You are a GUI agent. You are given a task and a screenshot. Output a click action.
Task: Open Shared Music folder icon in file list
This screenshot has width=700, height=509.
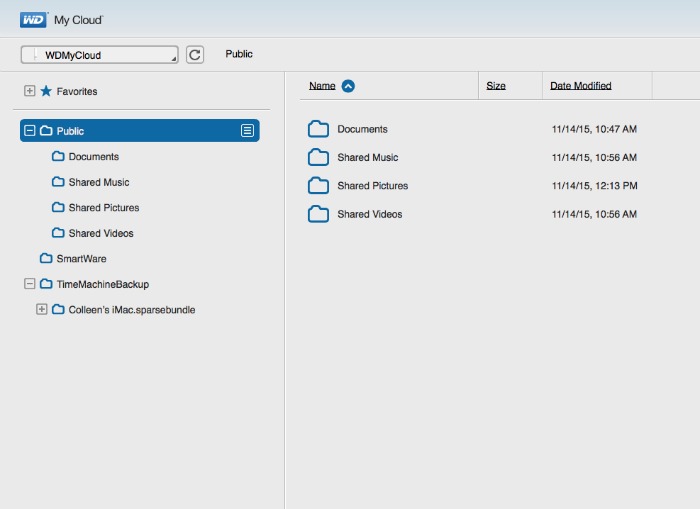318,157
